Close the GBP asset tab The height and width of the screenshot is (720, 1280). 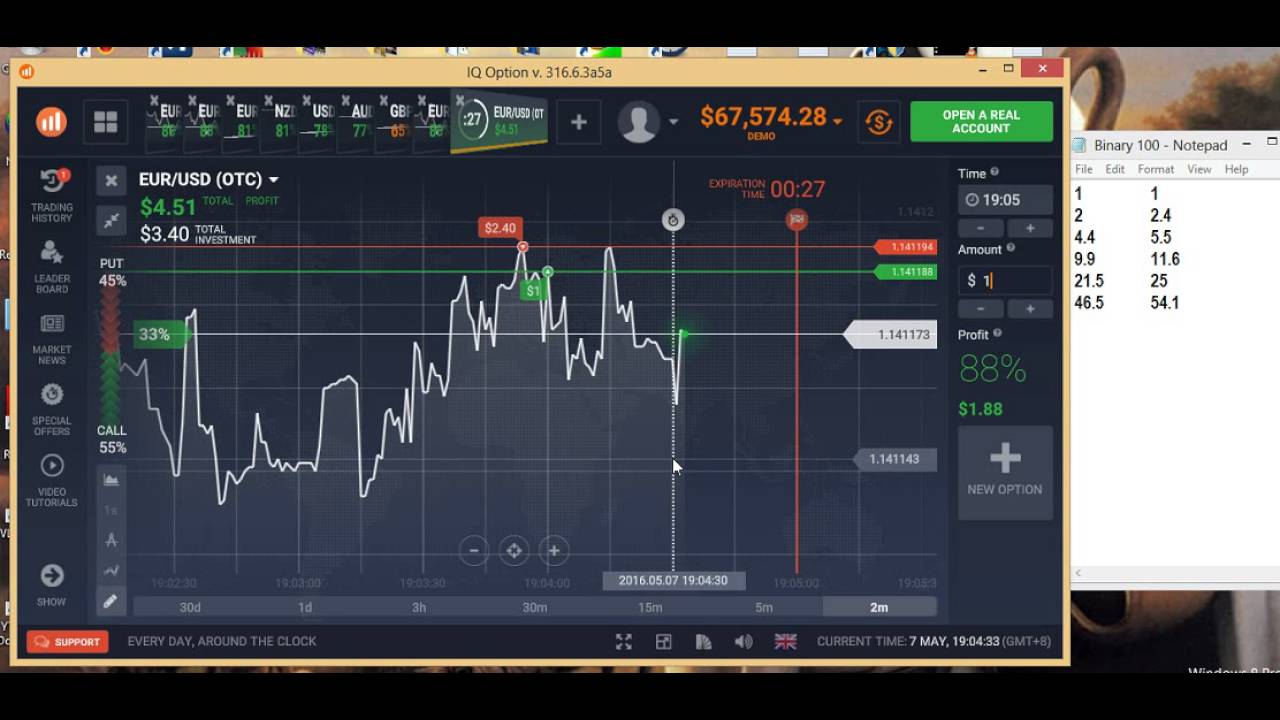coord(382,101)
